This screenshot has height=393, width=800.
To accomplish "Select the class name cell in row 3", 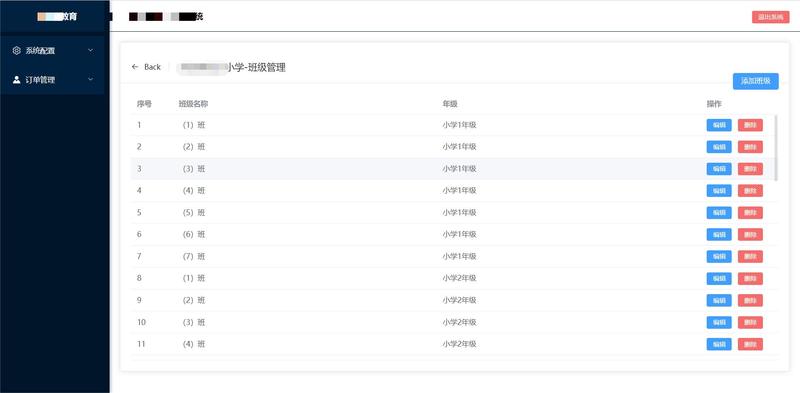I will [194, 169].
